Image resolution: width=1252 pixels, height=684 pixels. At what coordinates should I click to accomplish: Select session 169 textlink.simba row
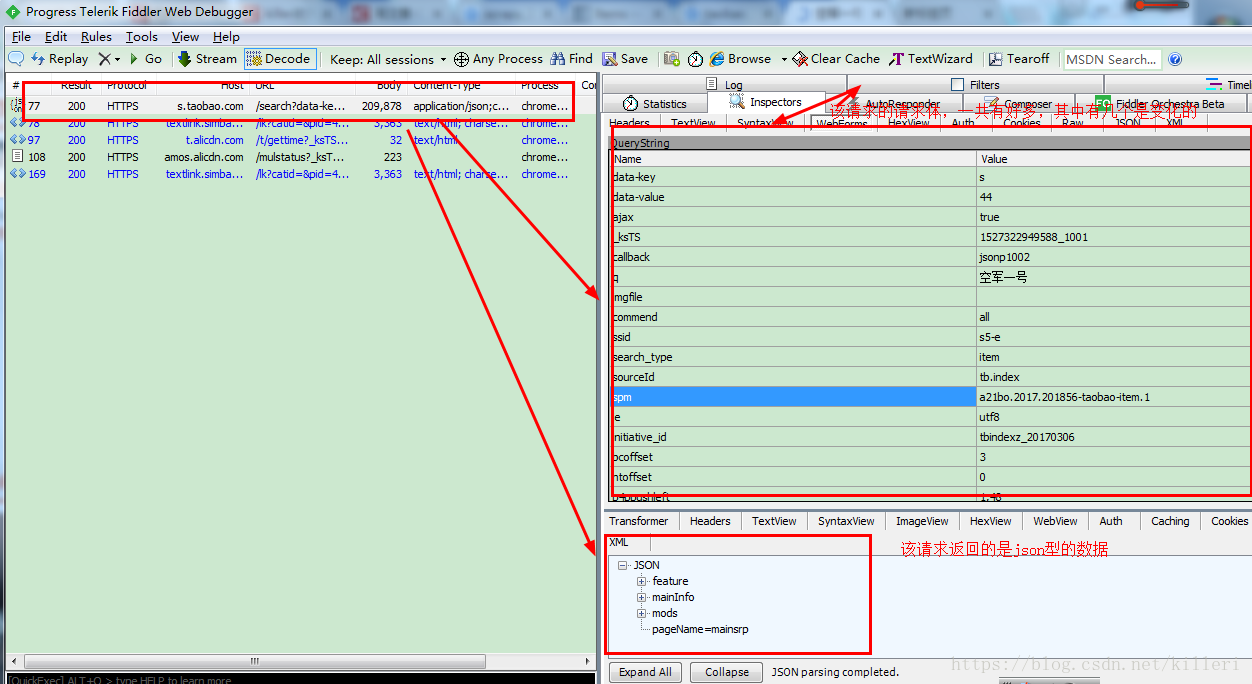pos(300,174)
